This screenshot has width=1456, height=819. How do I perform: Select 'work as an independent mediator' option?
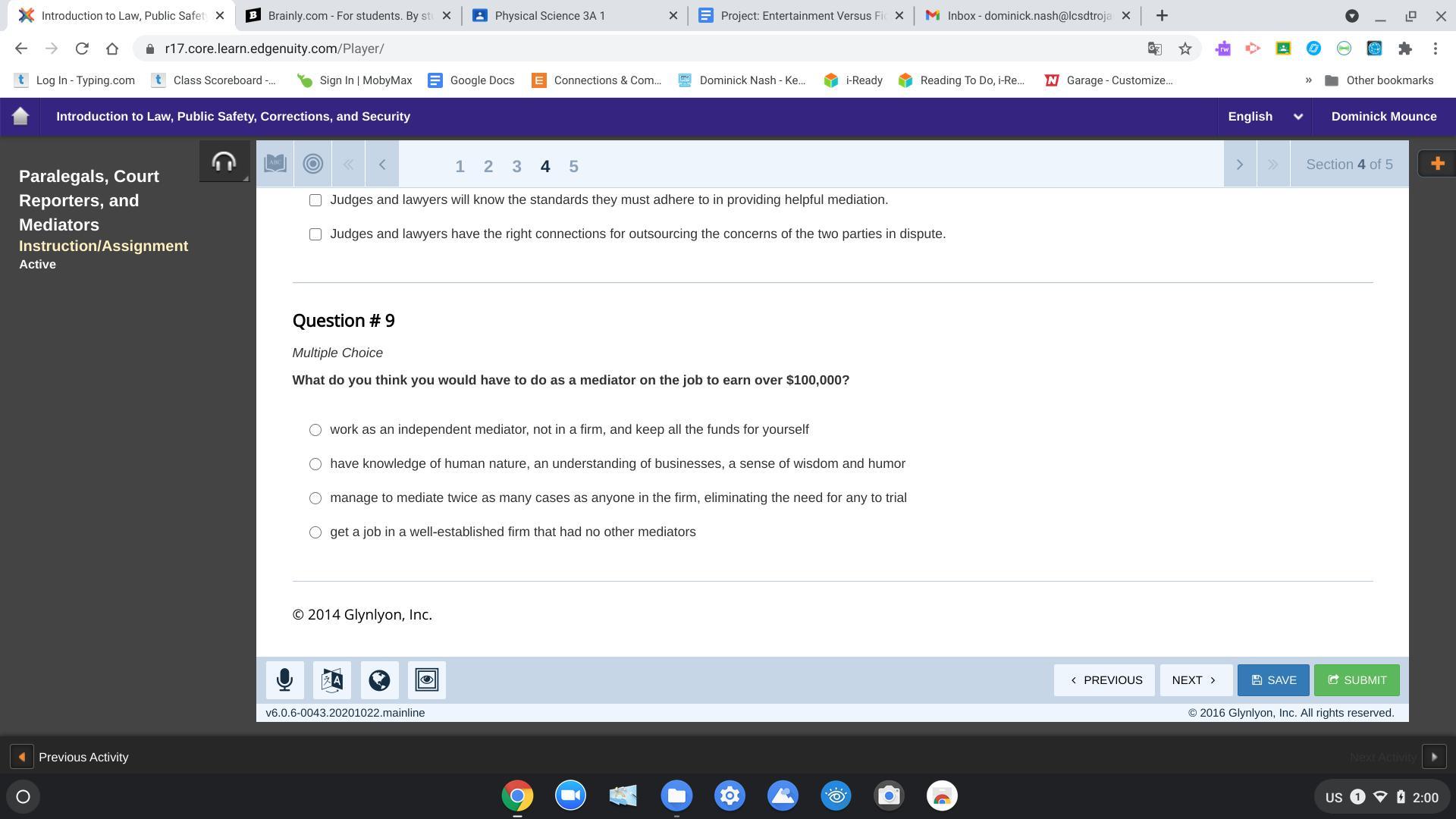(x=315, y=430)
